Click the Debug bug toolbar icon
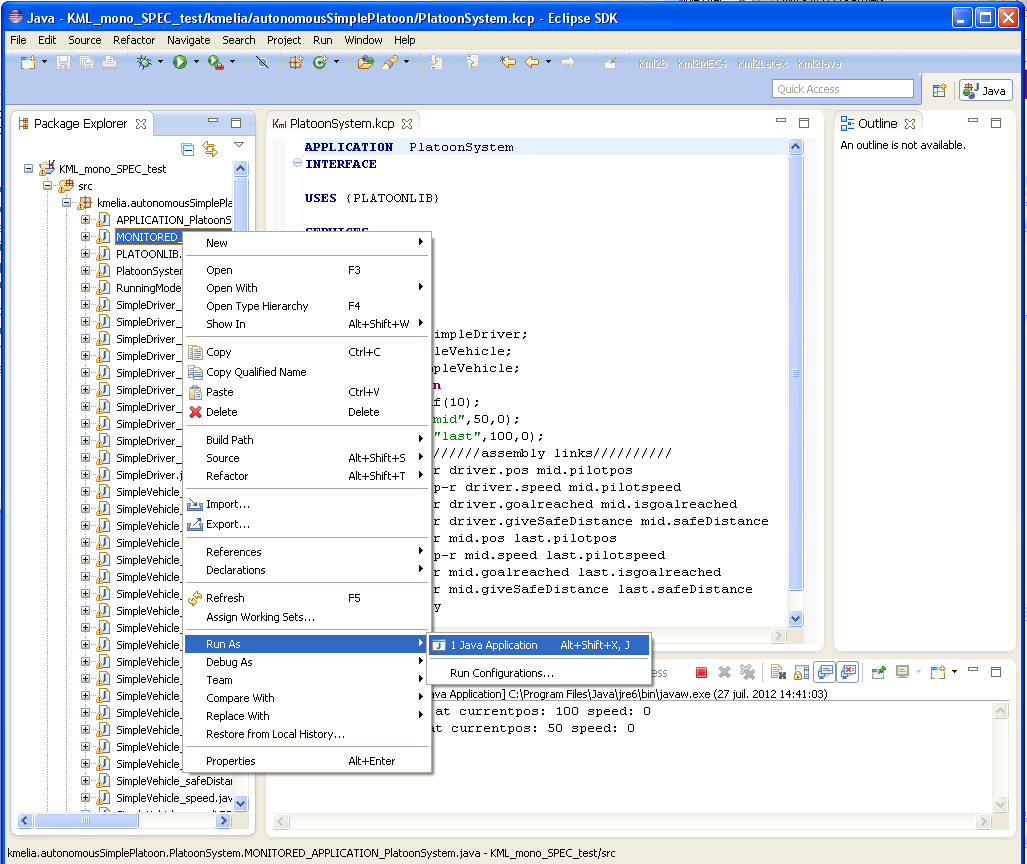 coord(144,62)
